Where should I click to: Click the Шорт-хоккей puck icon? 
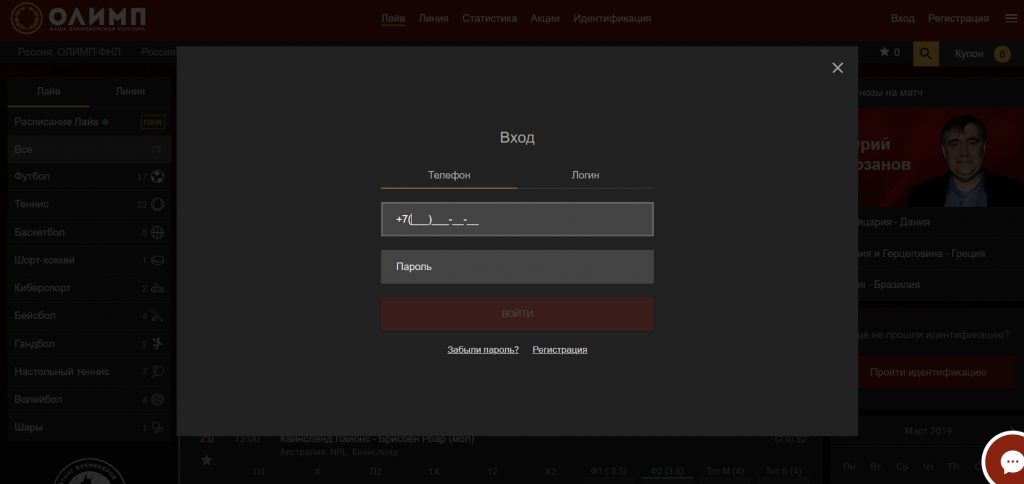157,260
